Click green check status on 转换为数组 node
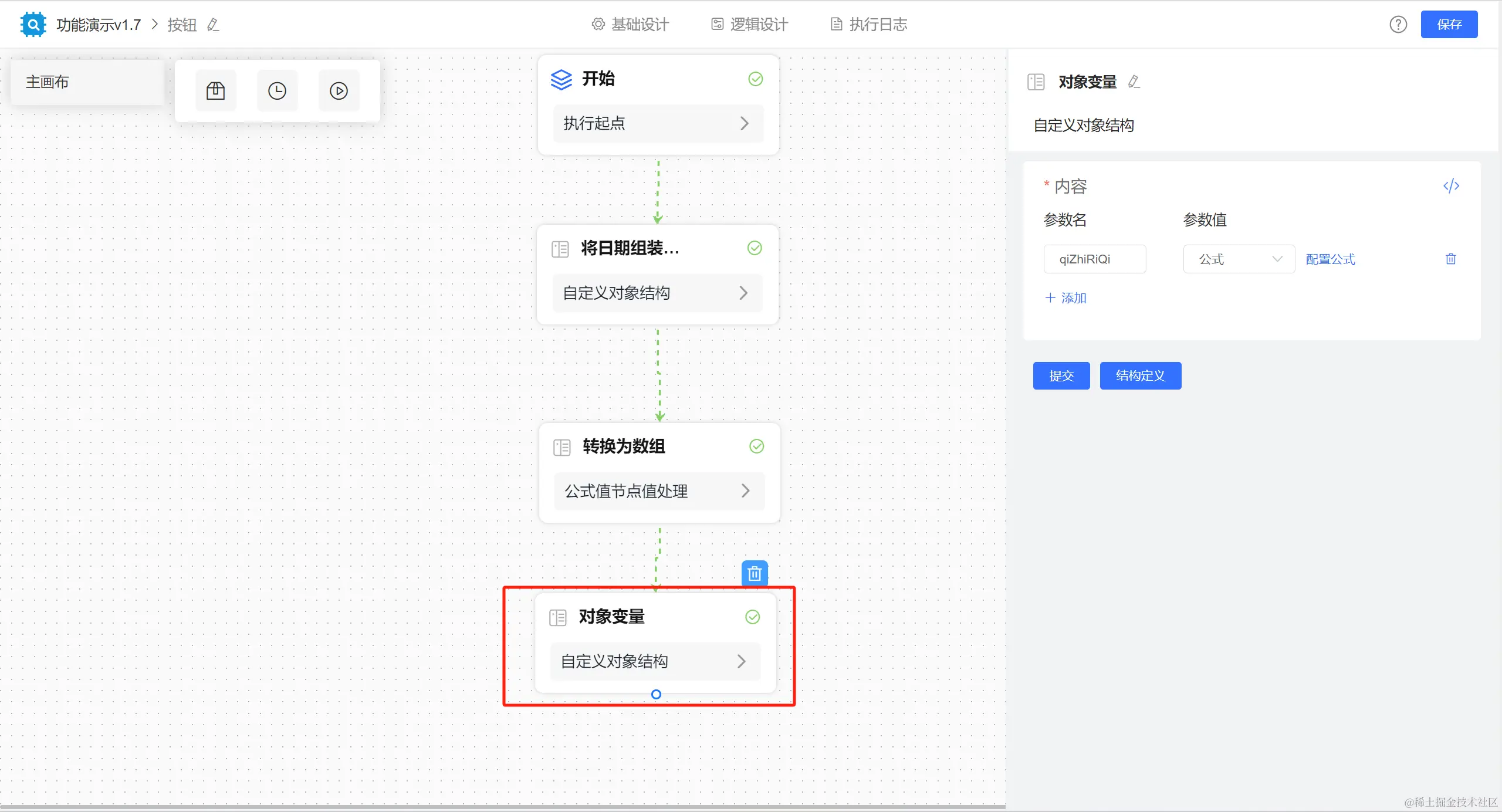The width and height of the screenshot is (1502, 812). (x=756, y=446)
